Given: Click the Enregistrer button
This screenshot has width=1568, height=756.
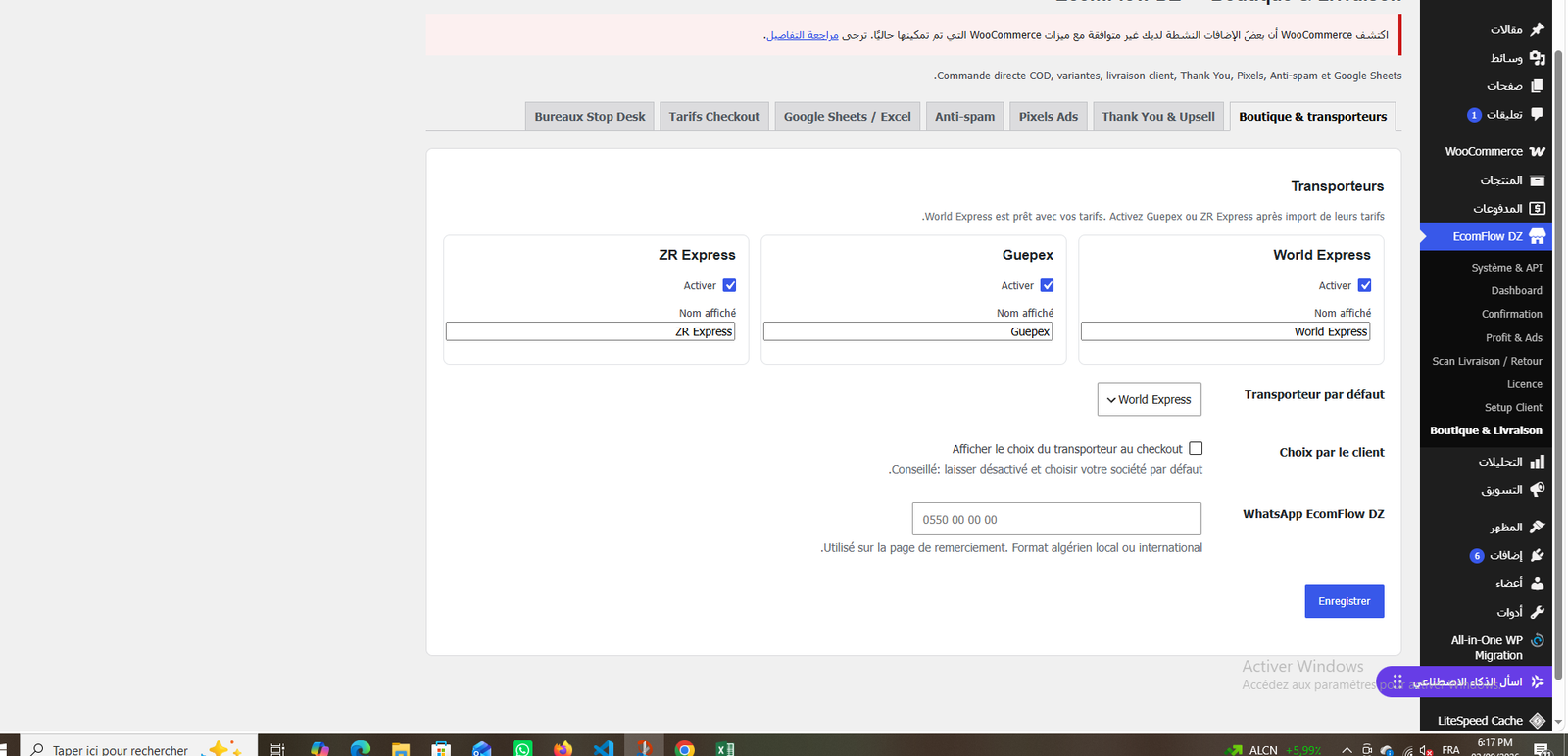Looking at the screenshot, I should point(1345,601).
